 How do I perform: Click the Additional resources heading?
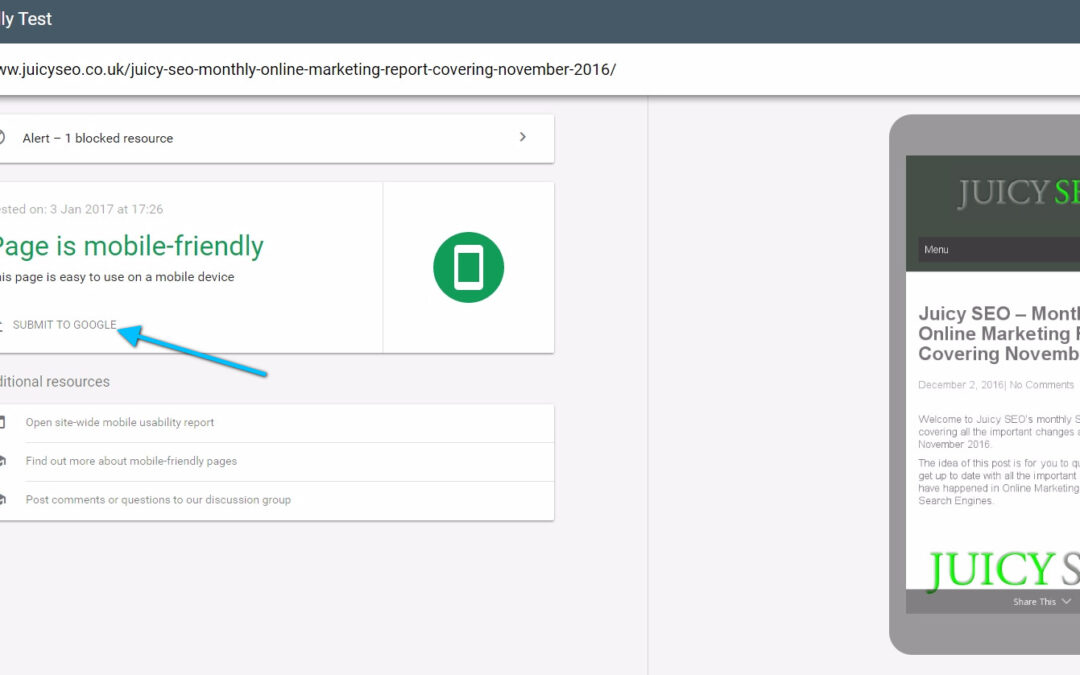[54, 382]
